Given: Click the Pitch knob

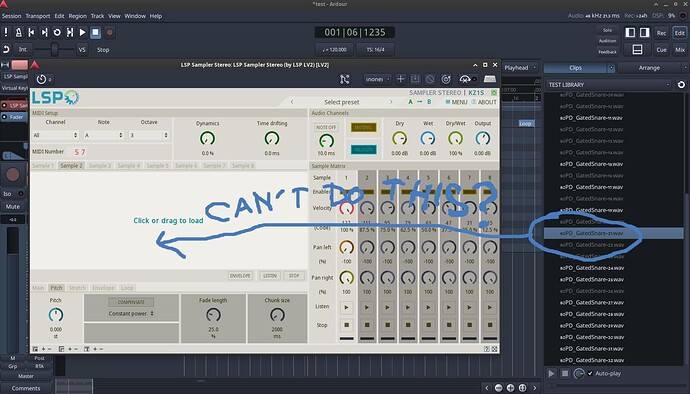Looking at the screenshot, I should coord(56,315).
